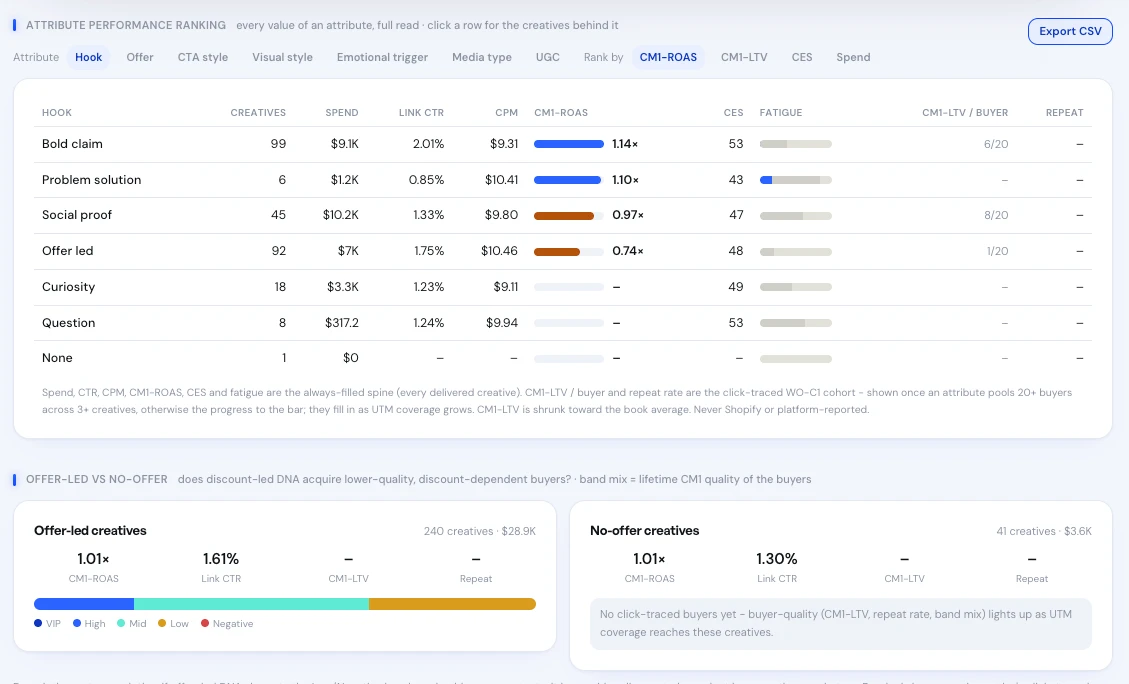Click the $10.2K spend value

341,215
